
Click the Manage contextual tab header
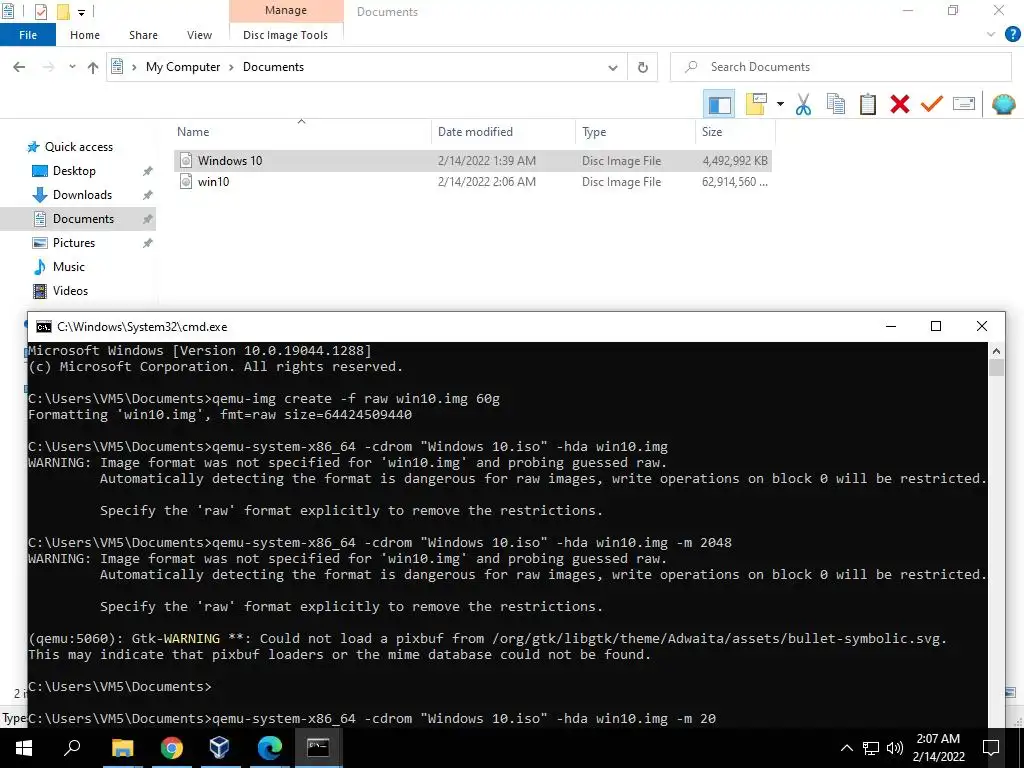[286, 10]
